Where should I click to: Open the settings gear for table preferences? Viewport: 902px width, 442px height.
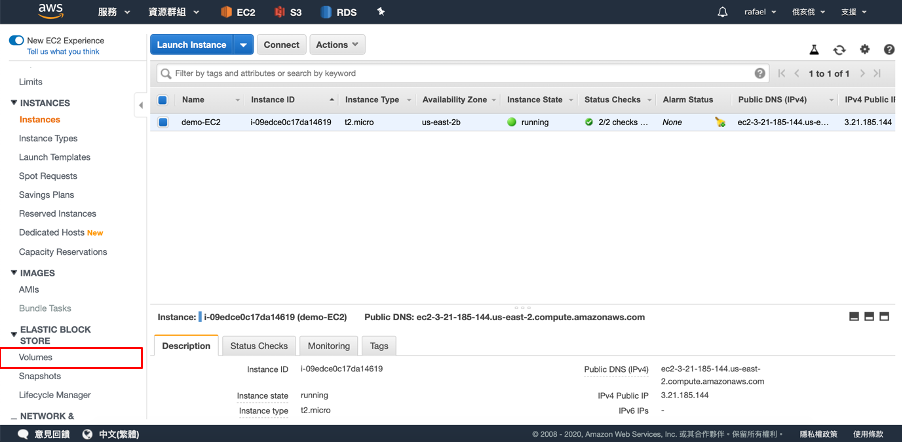point(865,49)
